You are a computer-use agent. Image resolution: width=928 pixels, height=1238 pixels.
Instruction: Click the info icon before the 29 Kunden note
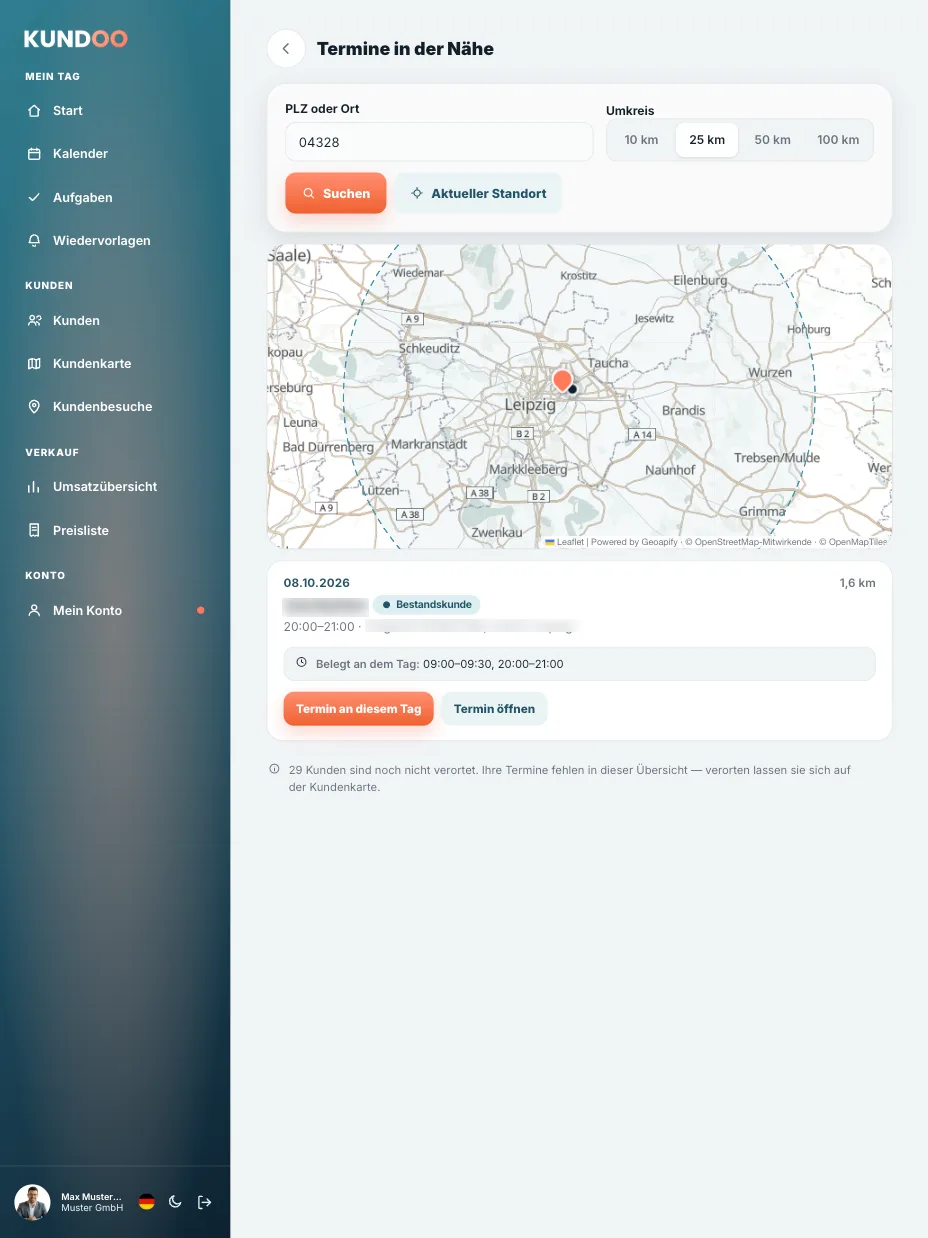(274, 770)
